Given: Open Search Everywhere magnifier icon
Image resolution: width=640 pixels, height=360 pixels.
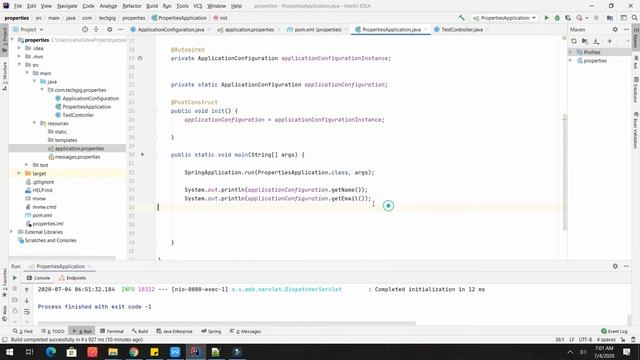Looking at the screenshot, I should (635, 18).
